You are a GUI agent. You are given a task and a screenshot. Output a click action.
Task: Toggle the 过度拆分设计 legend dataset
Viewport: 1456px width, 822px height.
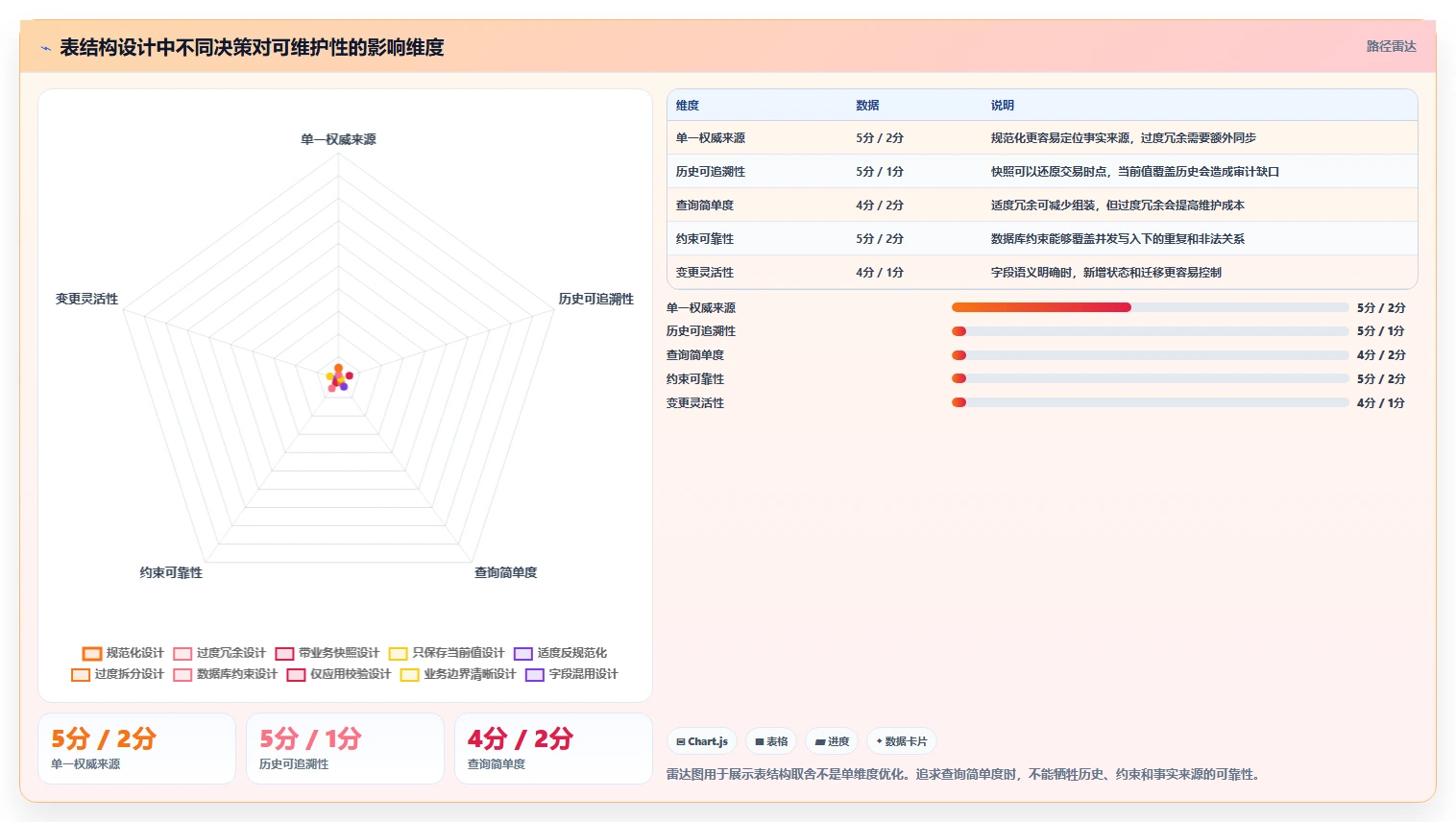point(117,674)
